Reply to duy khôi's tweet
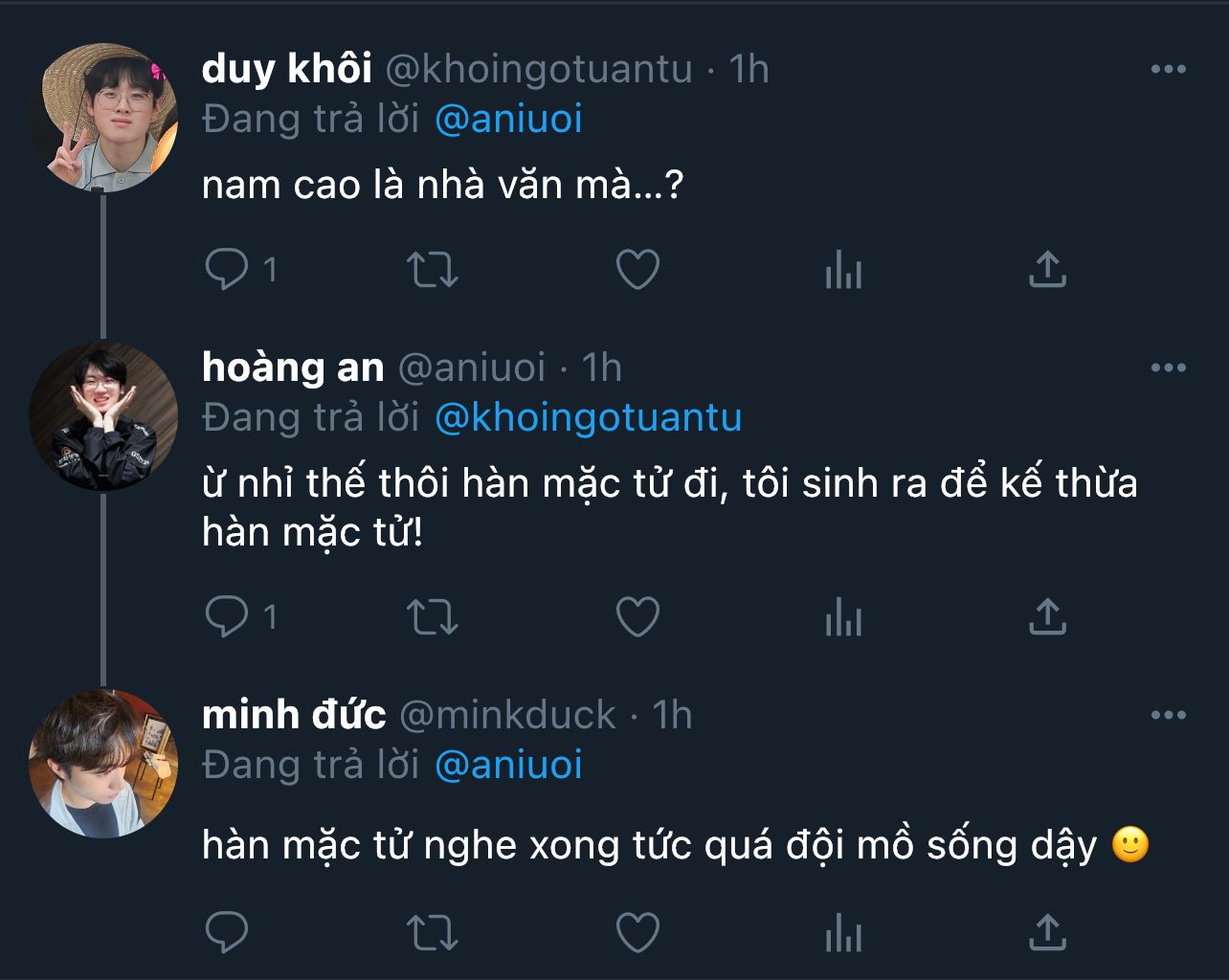Image resolution: width=1229 pixels, height=980 pixels. point(227,270)
